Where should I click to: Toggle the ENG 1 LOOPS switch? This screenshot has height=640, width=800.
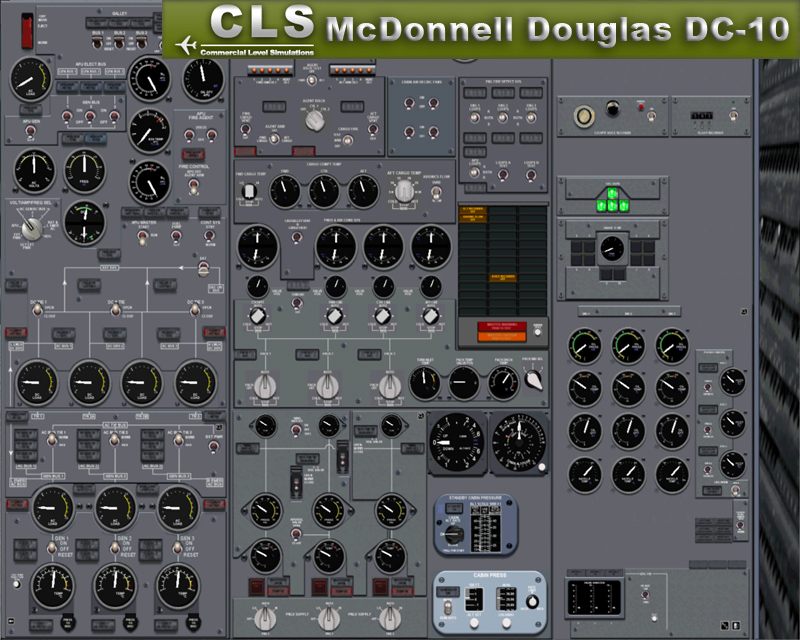pyautogui.click(x=474, y=117)
